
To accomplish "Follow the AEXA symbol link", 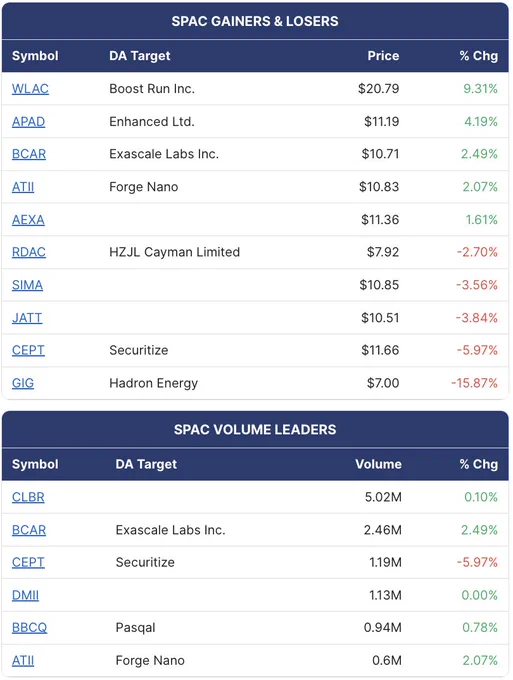I will pos(28,220).
